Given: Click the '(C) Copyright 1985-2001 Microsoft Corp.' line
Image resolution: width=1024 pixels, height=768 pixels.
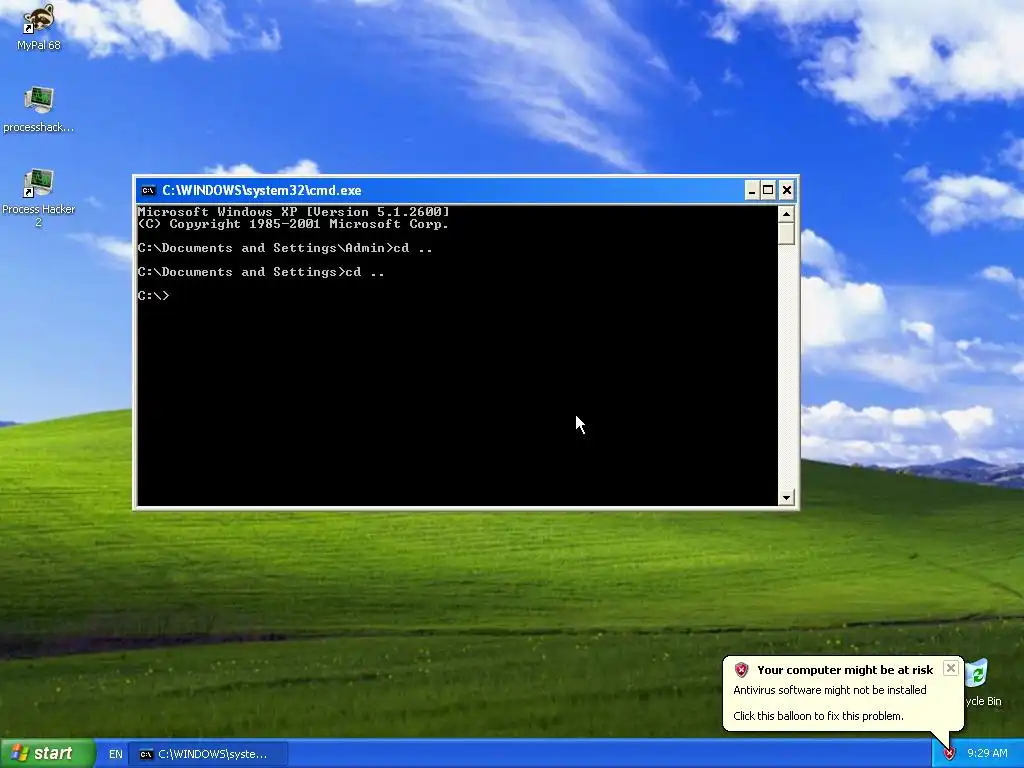Looking at the screenshot, I should click(293, 224).
